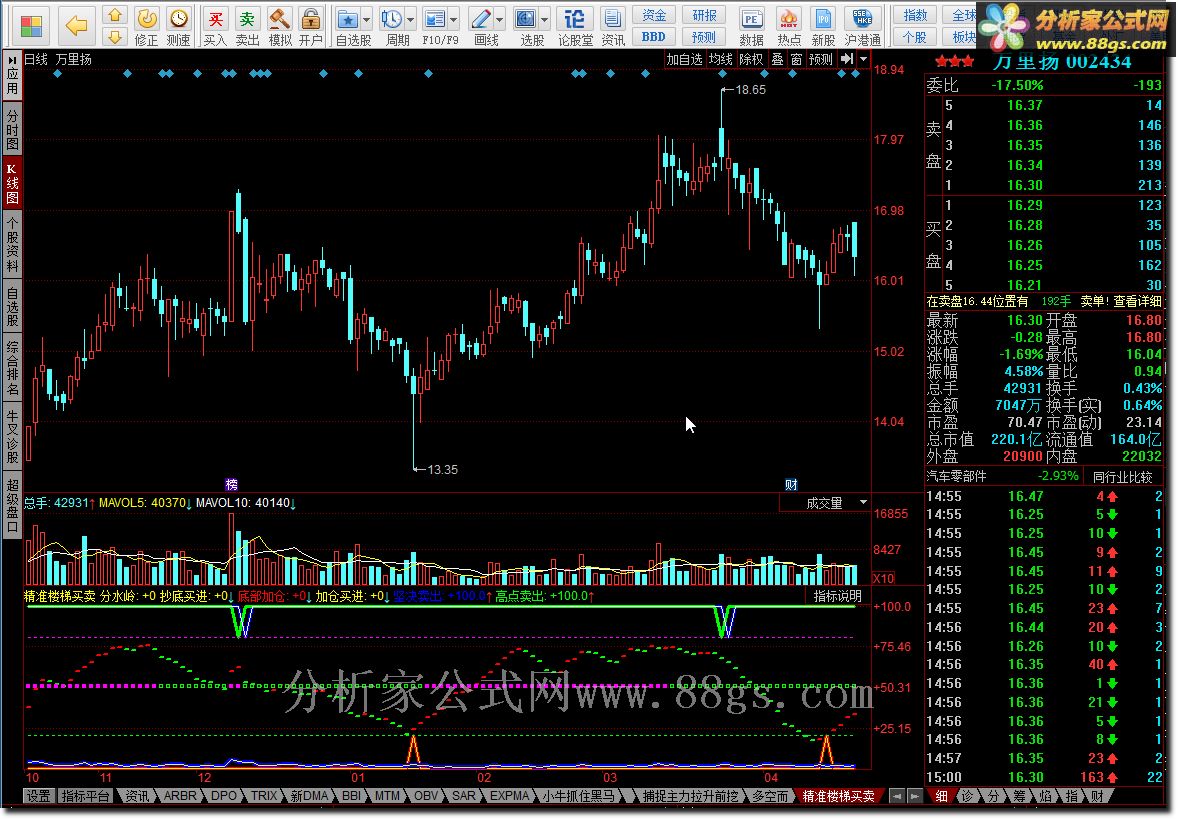Open the 沪港通 SSE HKE icon
Screen dimensions: 1178x819
(x=862, y=26)
